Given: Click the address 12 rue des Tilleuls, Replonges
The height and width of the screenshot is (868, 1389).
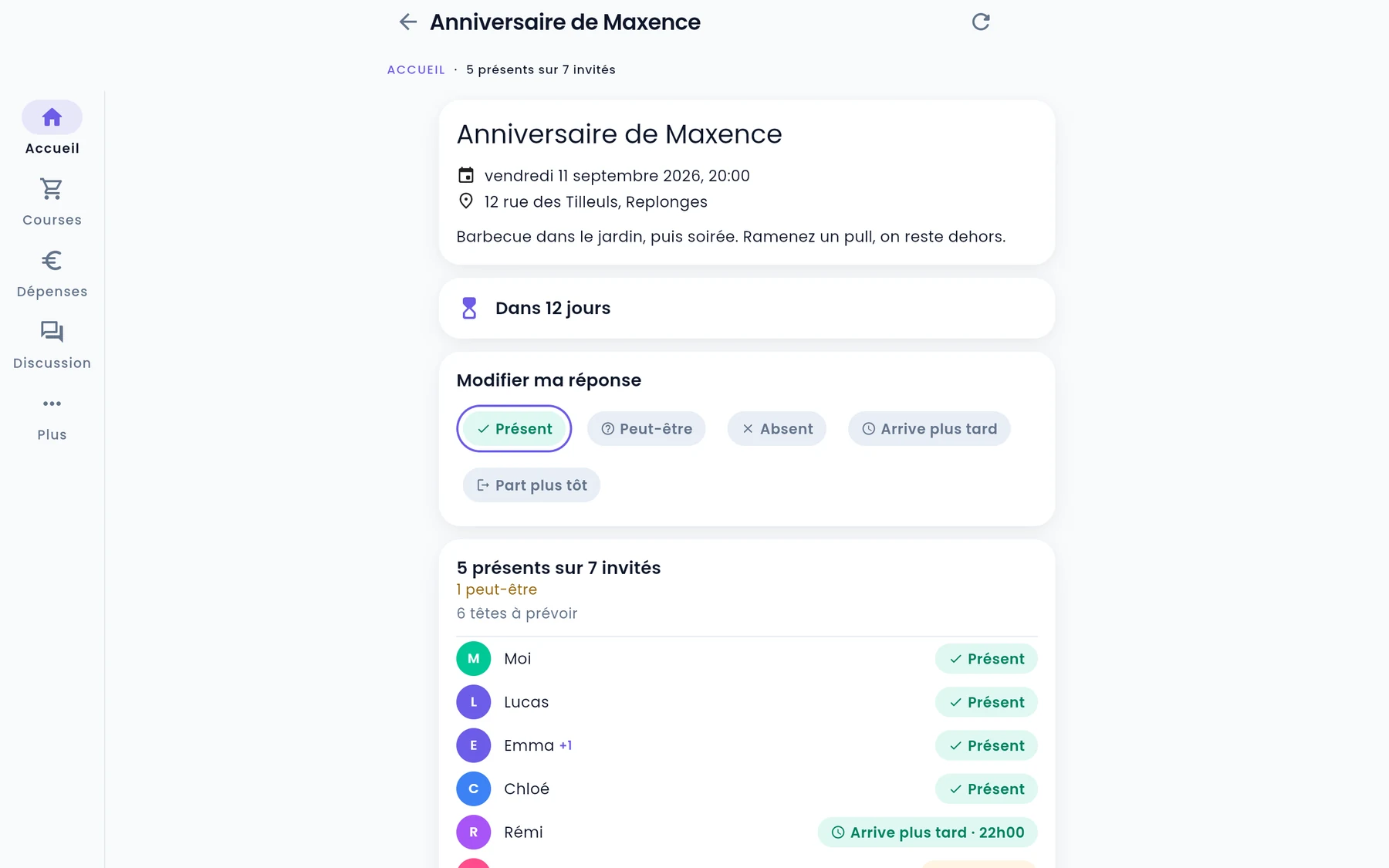Looking at the screenshot, I should click(596, 202).
